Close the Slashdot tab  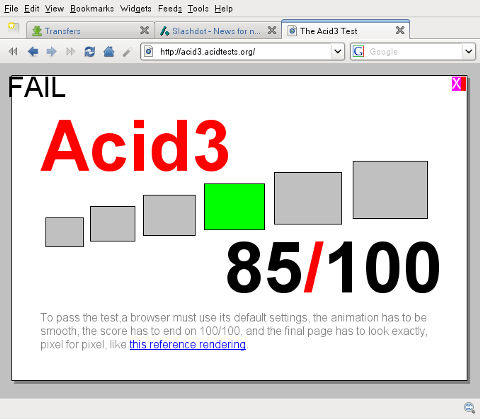click(272, 30)
